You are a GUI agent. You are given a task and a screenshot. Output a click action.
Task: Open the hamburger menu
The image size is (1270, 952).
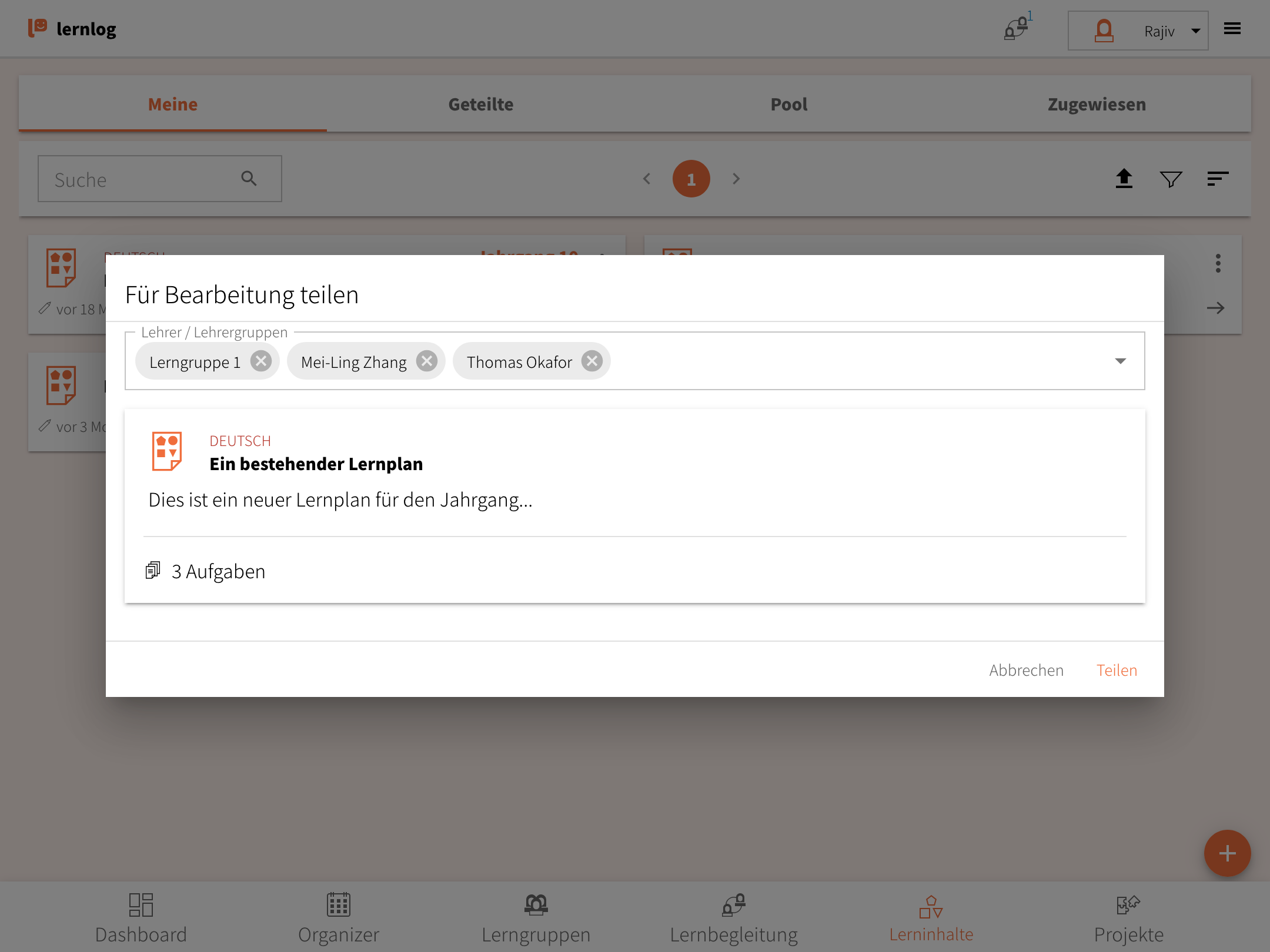[x=1232, y=29]
